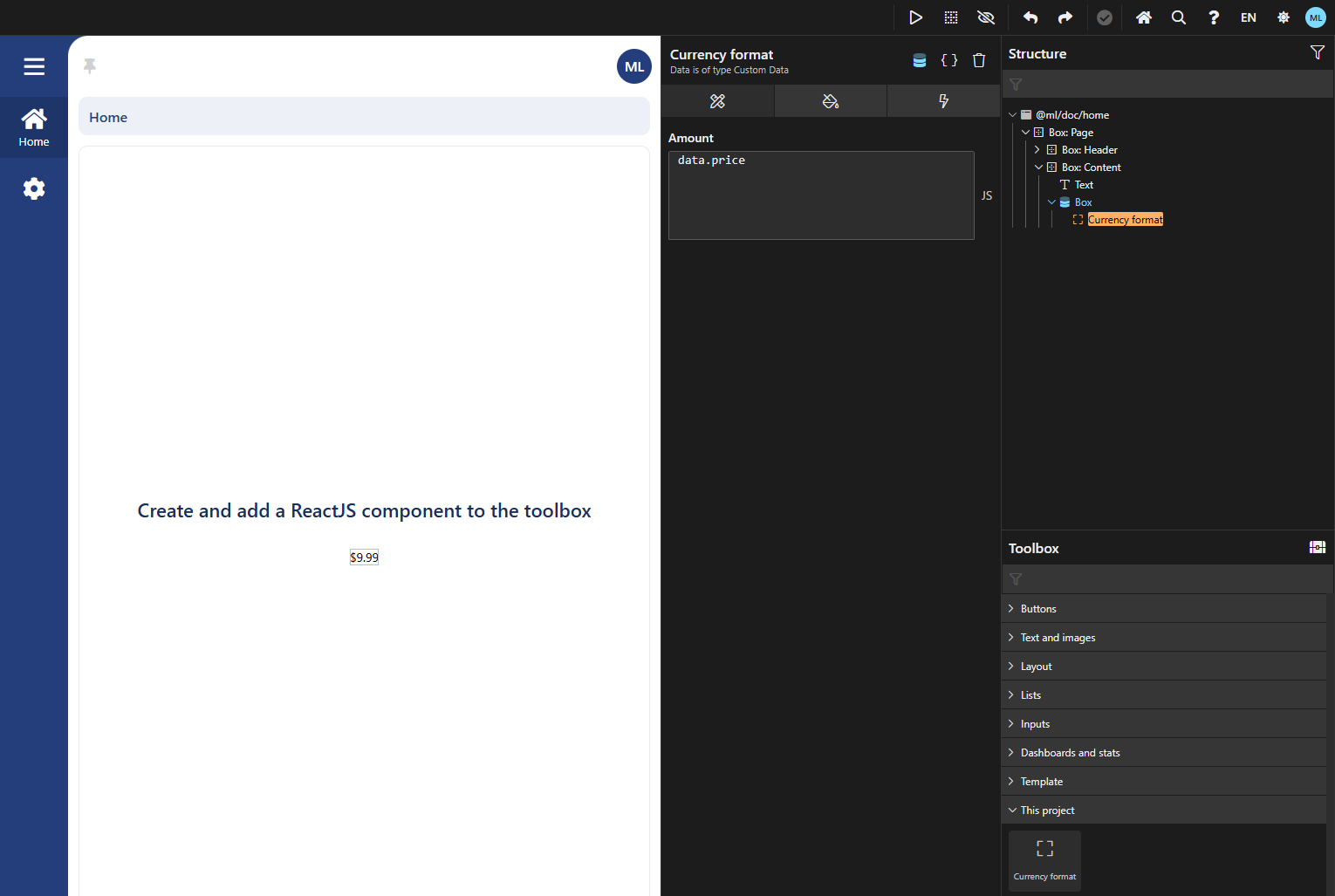The width and height of the screenshot is (1335, 896).
Task: Expand Dashboards and stats category
Action: [1164, 752]
